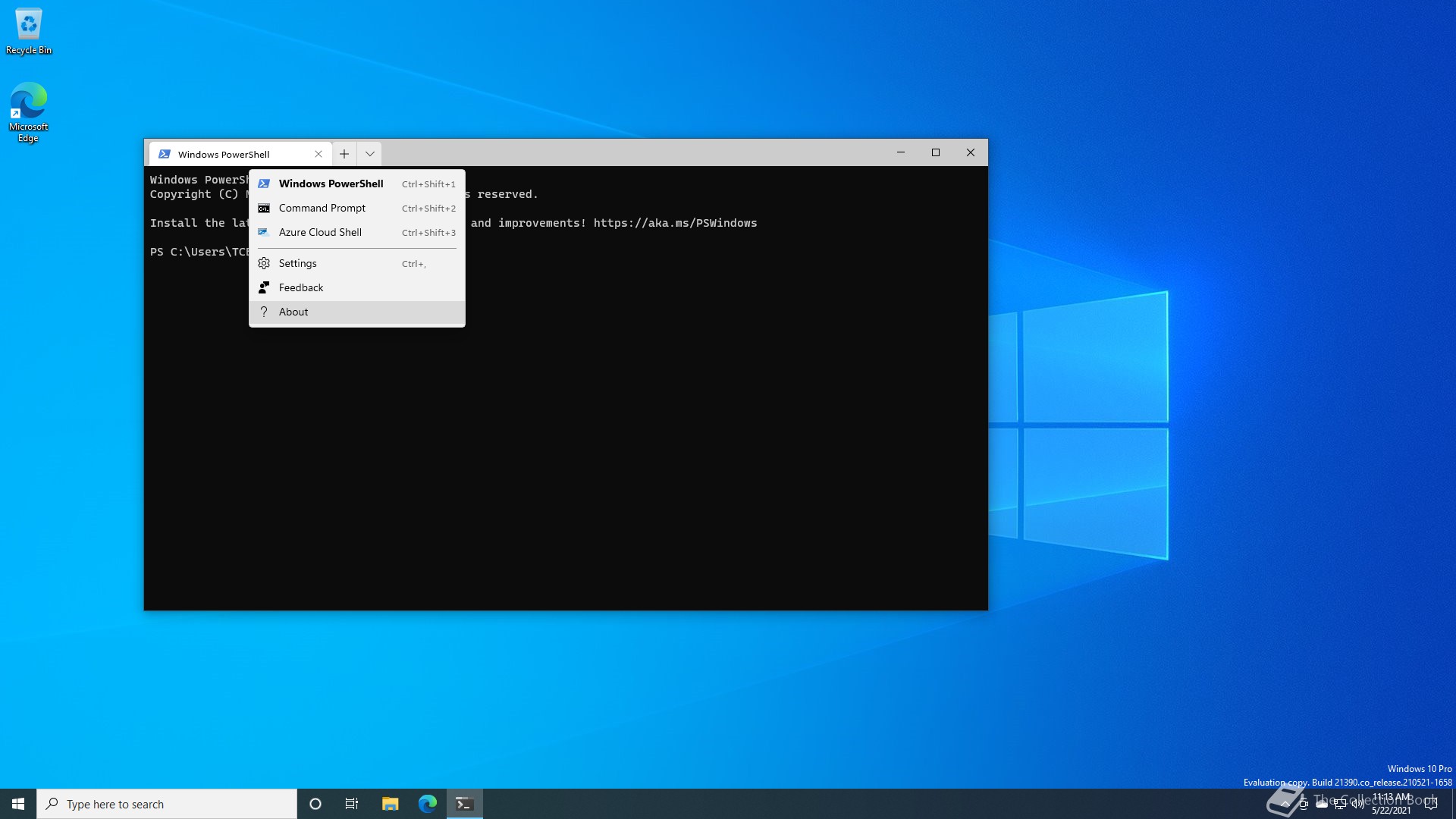This screenshot has width=1456, height=819.
Task: Collapse the new tab dropdown chevron
Action: pos(369,154)
